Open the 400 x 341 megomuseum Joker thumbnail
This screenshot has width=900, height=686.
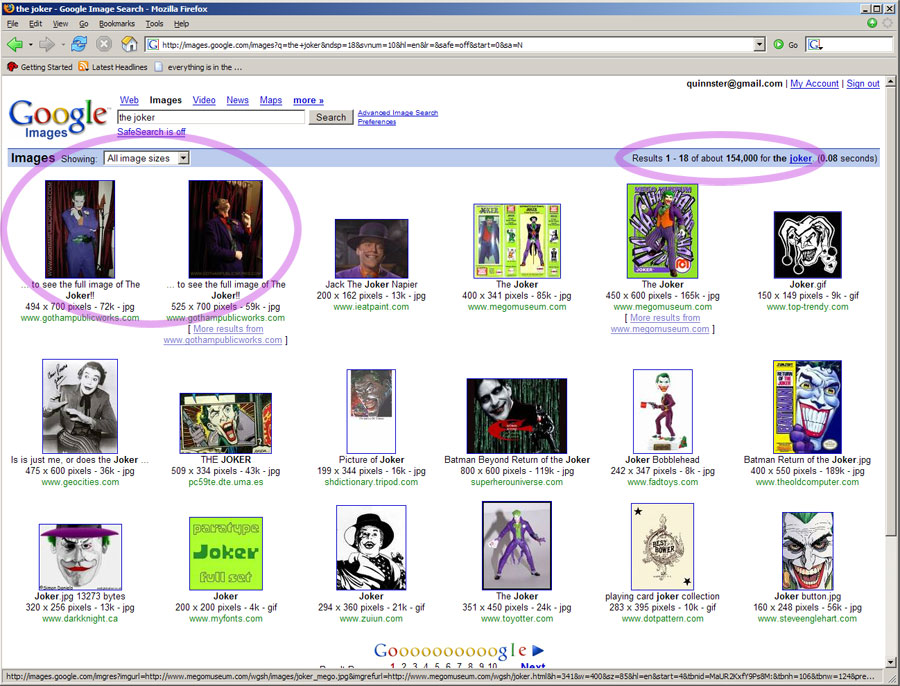pos(517,241)
